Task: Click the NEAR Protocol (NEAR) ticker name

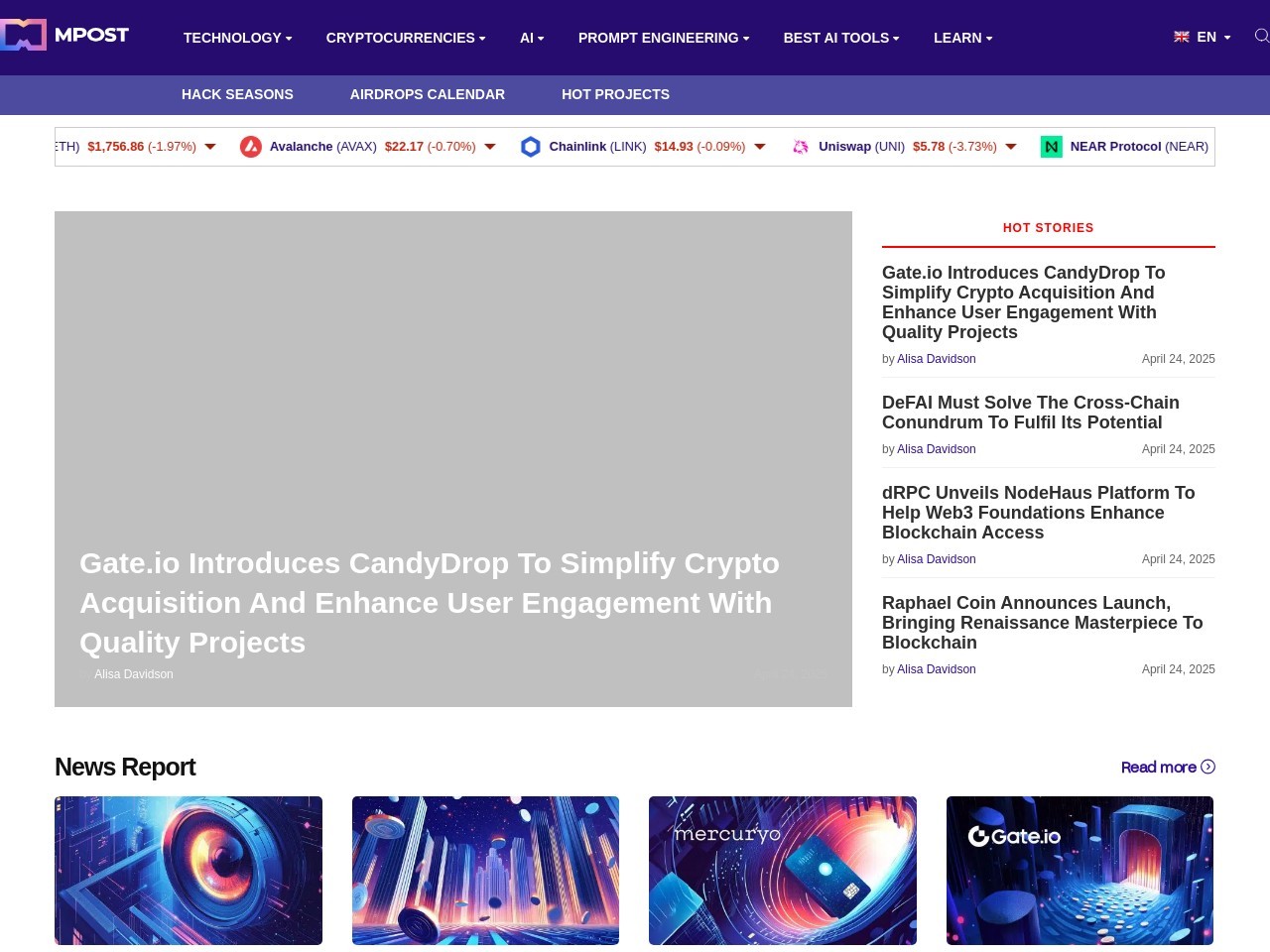Action: 1139,147
